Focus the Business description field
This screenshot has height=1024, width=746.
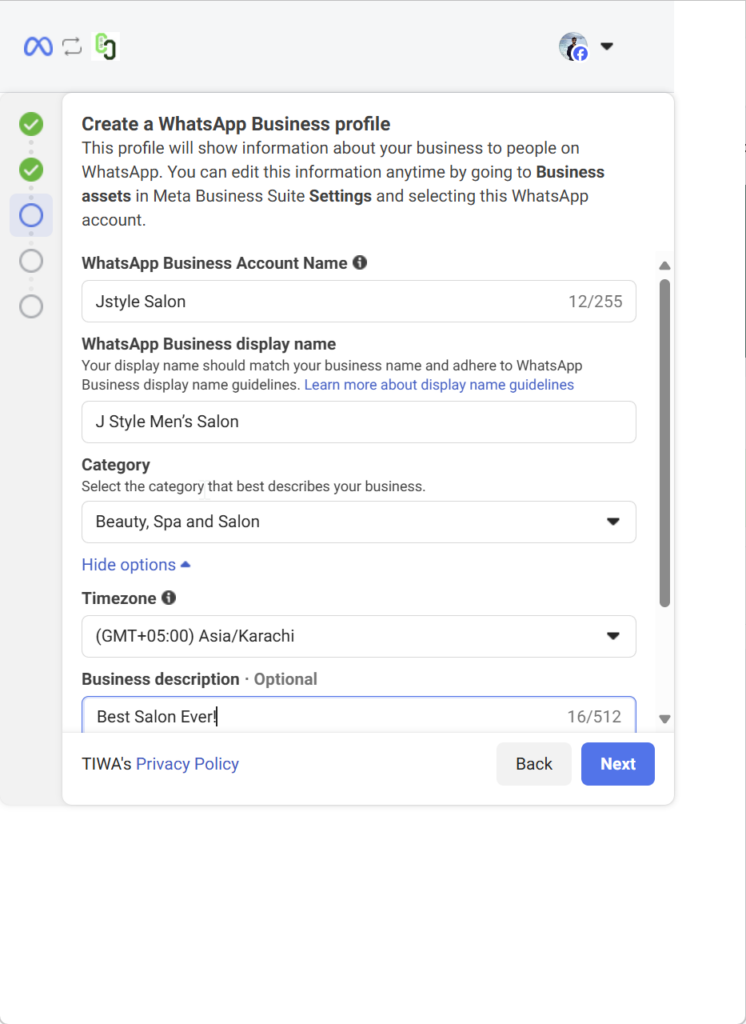pos(359,715)
